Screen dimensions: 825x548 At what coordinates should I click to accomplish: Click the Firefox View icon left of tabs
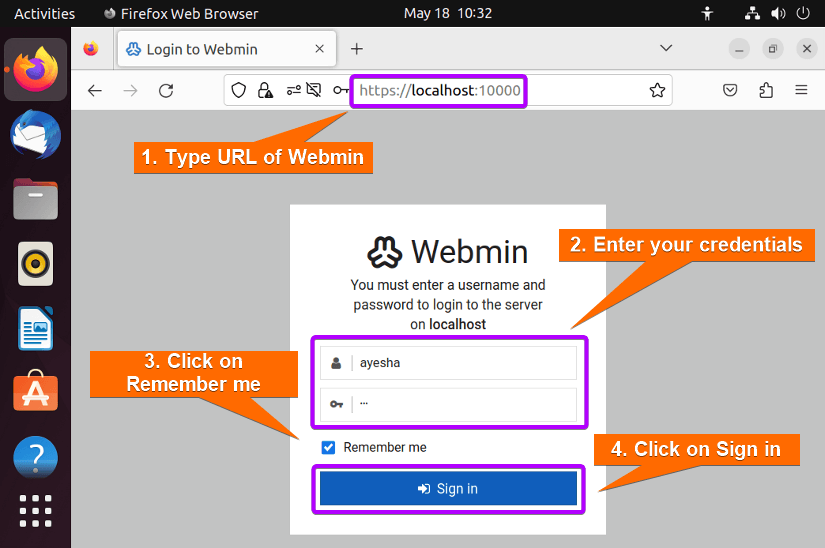point(91,49)
